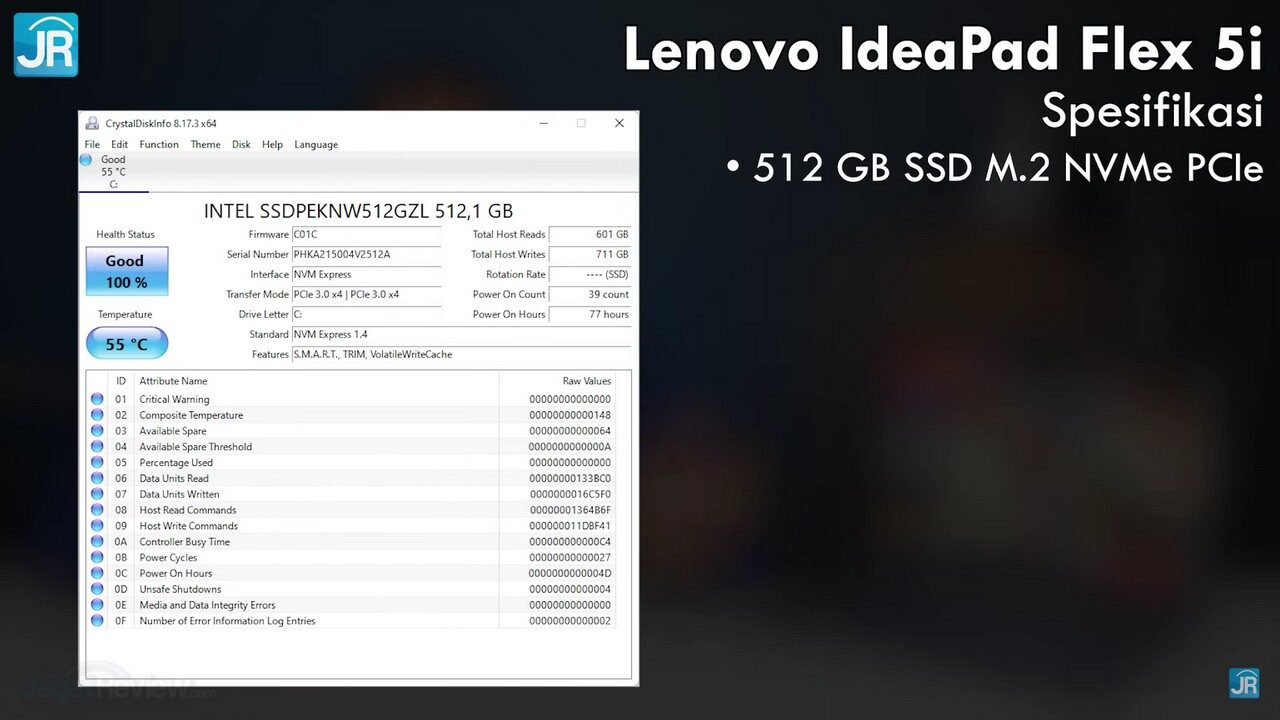Open the Disk menu to switch drives
Screen dimensions: 1280x720
click(240, 144)
